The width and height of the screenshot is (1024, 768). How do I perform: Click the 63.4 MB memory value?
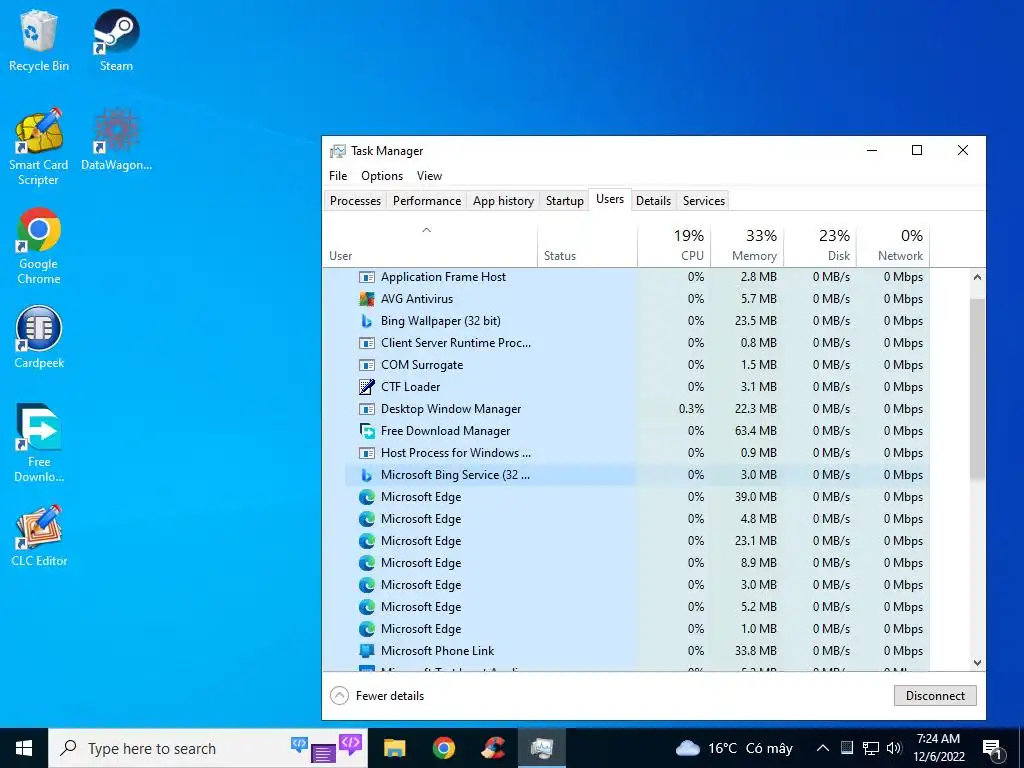tap(756, 431)
